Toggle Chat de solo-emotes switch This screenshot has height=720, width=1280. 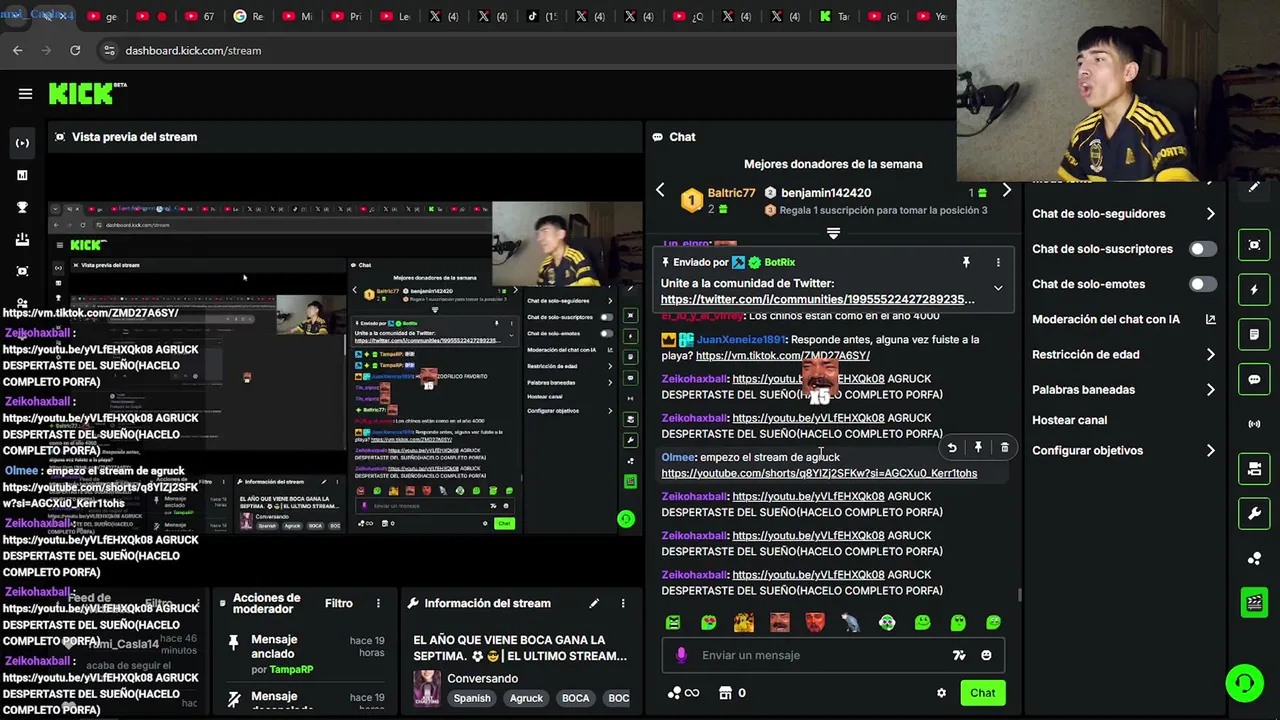point(1203,284)
